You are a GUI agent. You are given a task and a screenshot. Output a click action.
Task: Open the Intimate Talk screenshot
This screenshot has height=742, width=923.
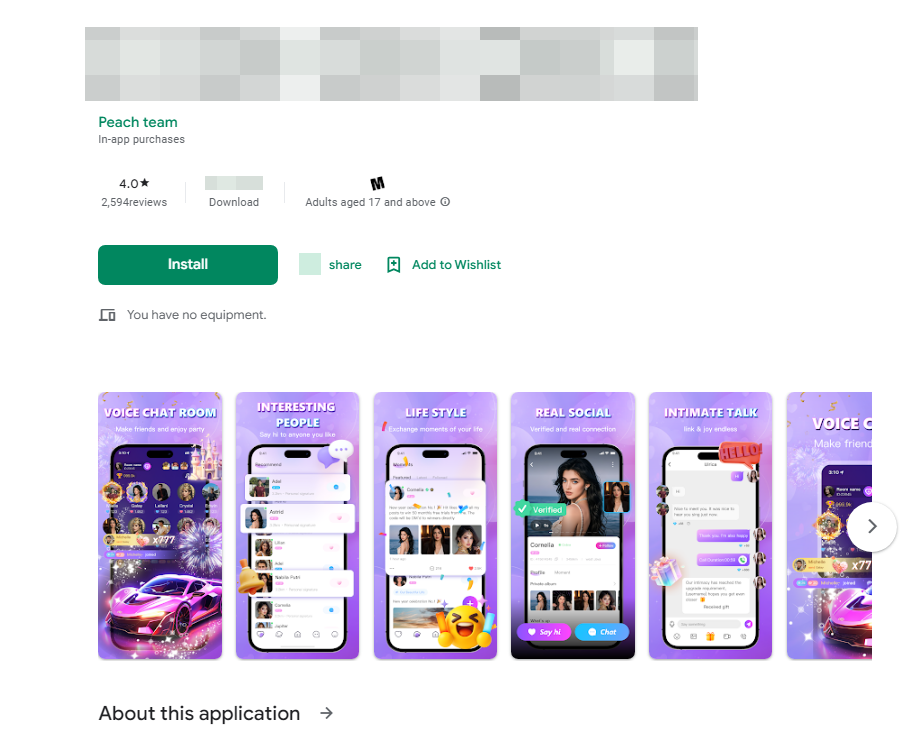710,525
